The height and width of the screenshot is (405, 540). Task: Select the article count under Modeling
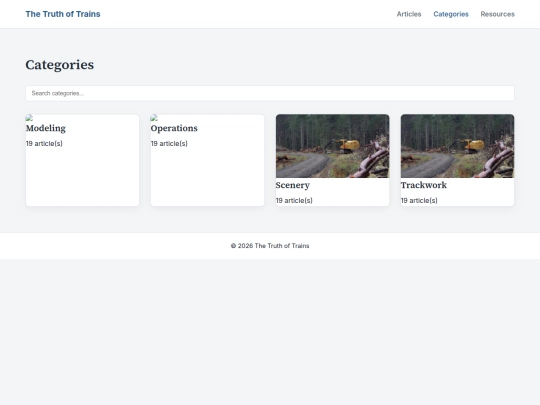[x=44, y=144]
